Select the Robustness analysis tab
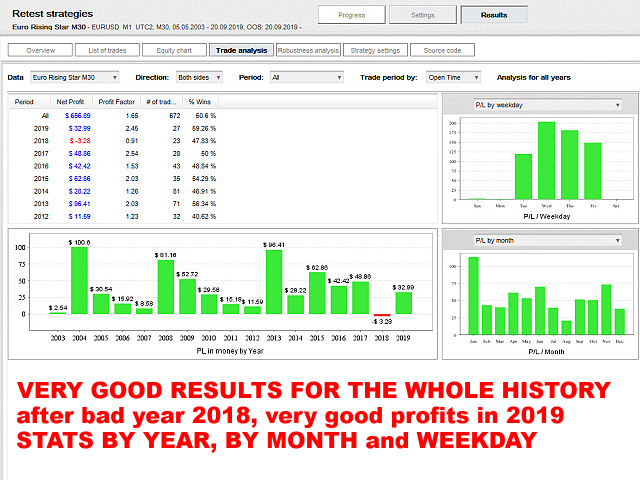 tap(308, 49)
